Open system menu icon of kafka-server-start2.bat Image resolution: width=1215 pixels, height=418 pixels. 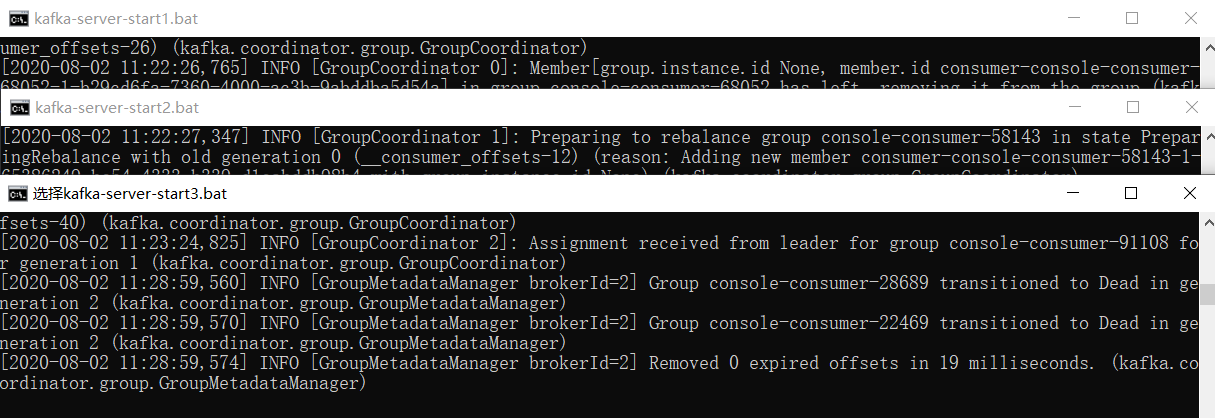tap(16, 107)
